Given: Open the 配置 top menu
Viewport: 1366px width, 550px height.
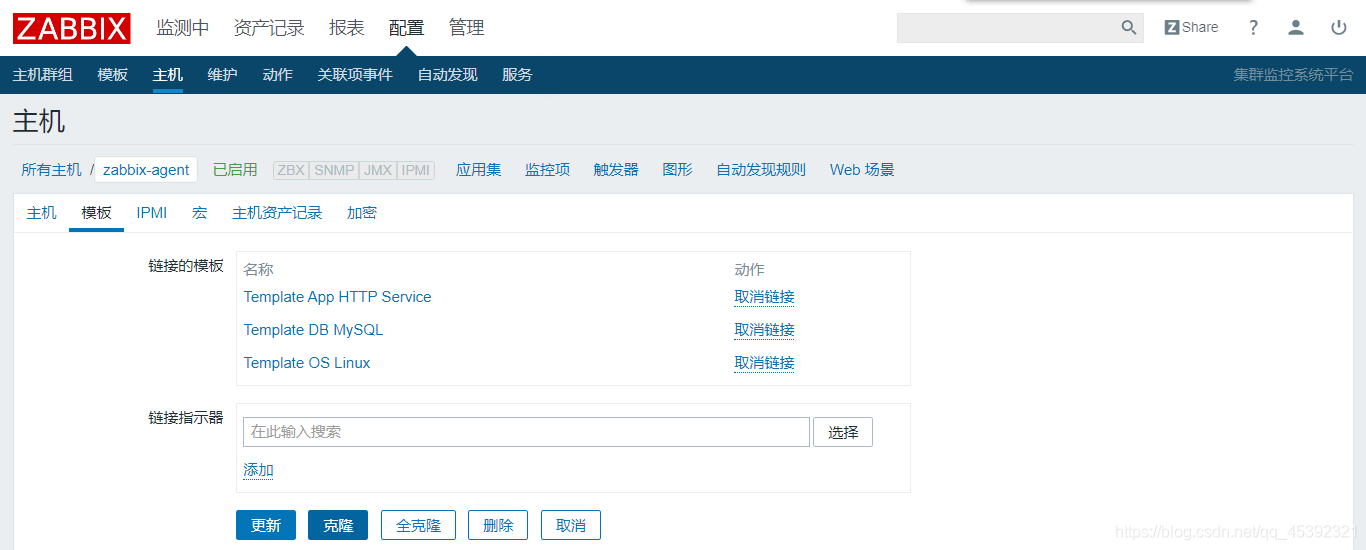Looking at the screenshot, I should point(407,28).
